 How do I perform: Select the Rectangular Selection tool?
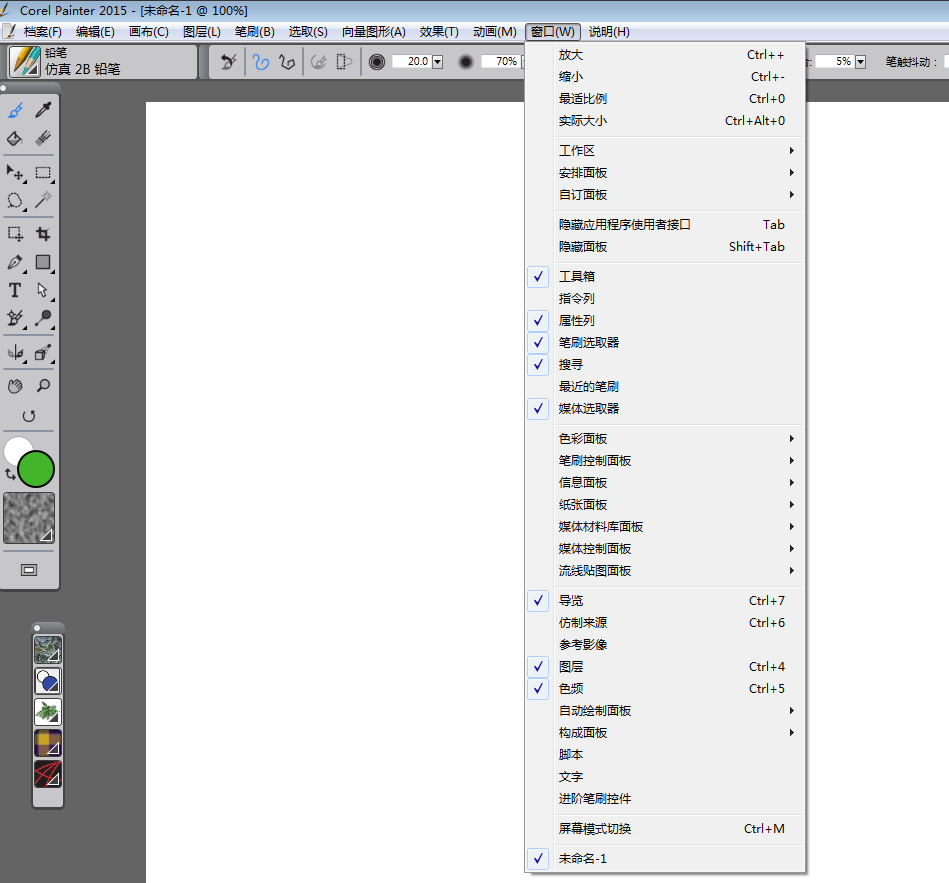43,173
